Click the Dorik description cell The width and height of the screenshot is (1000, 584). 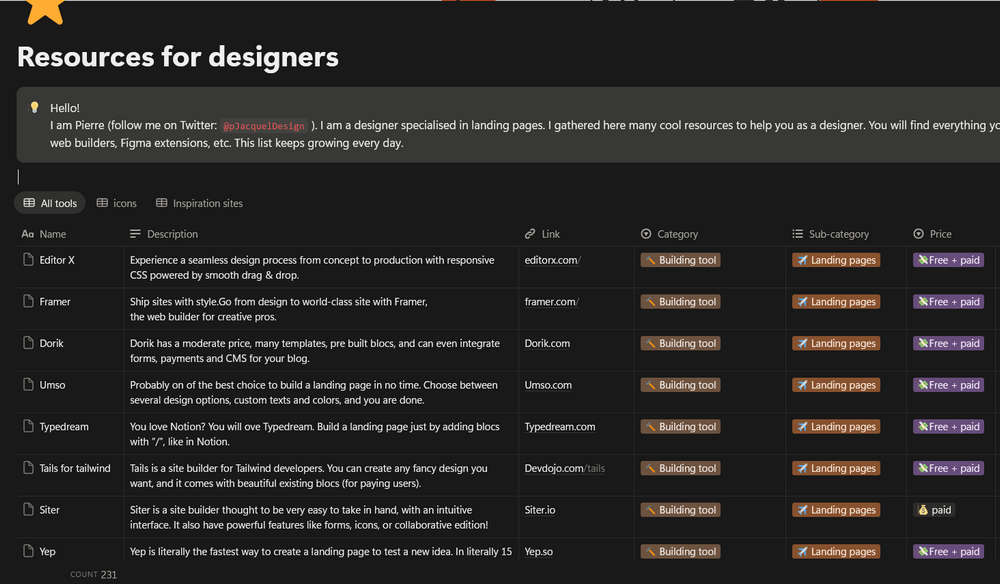[x=321, y=351]
